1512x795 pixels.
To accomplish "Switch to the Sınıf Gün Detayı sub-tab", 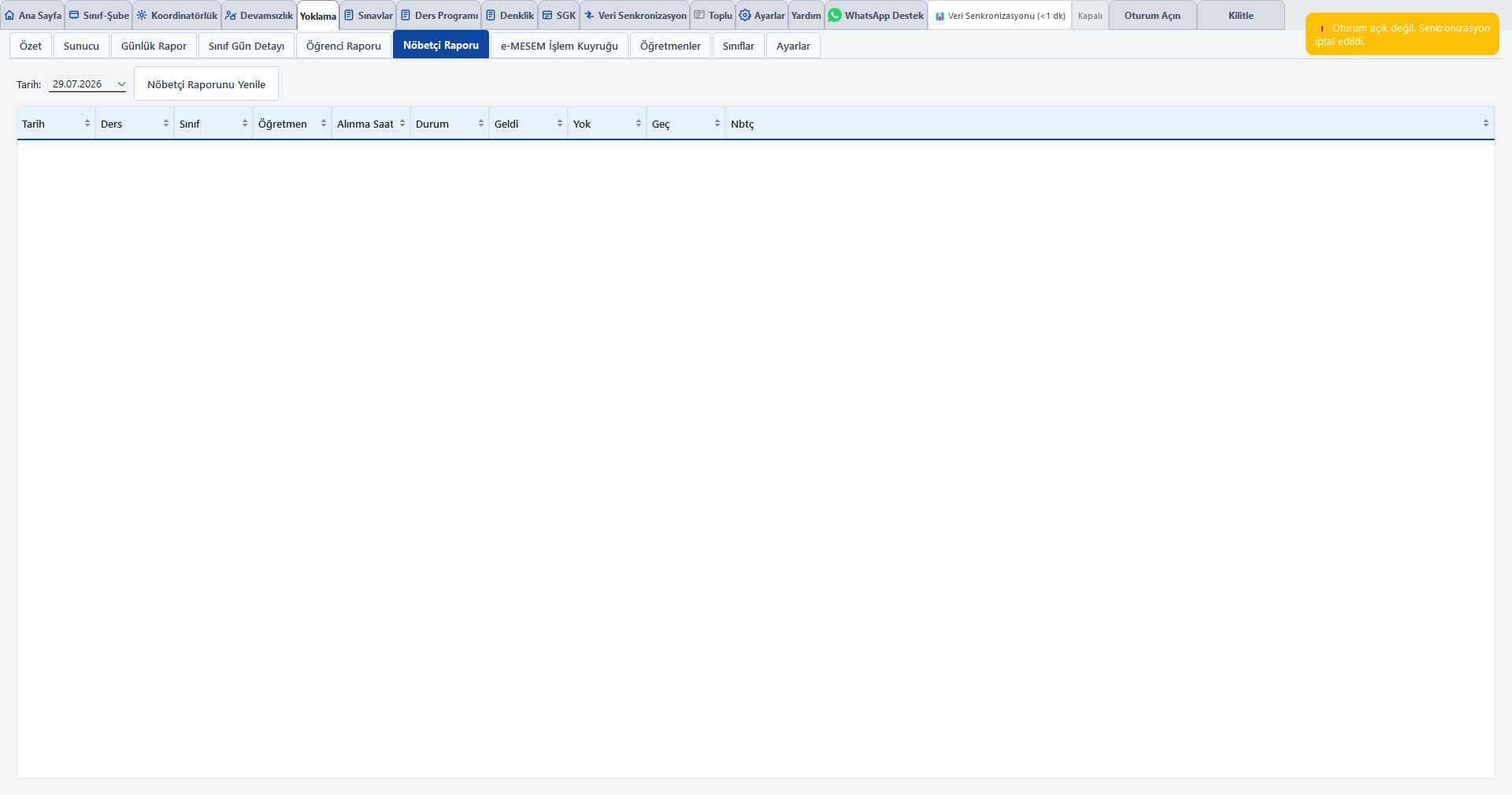I will 246,46.
